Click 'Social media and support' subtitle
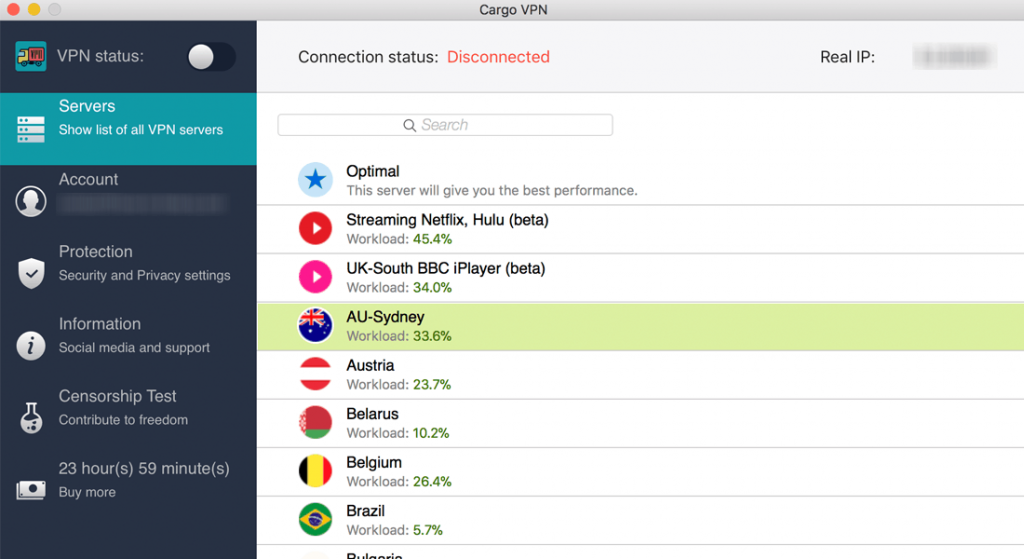1024x559 pixels. coord(134,347)
